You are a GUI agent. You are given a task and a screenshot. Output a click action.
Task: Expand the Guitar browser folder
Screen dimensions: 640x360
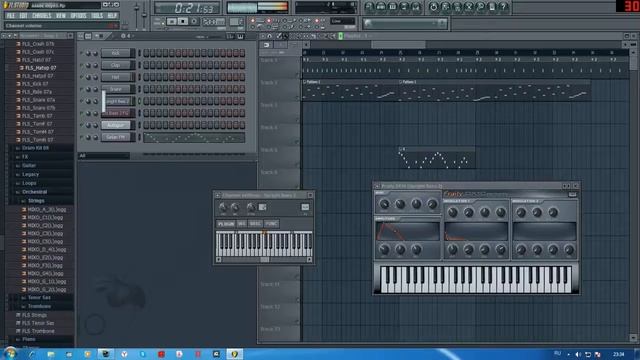click(x=29, y=165)
